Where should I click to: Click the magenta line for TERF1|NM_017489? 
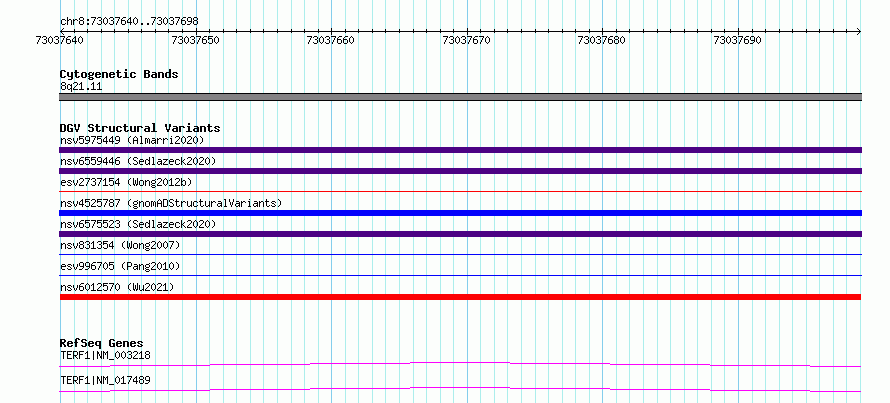460,389
